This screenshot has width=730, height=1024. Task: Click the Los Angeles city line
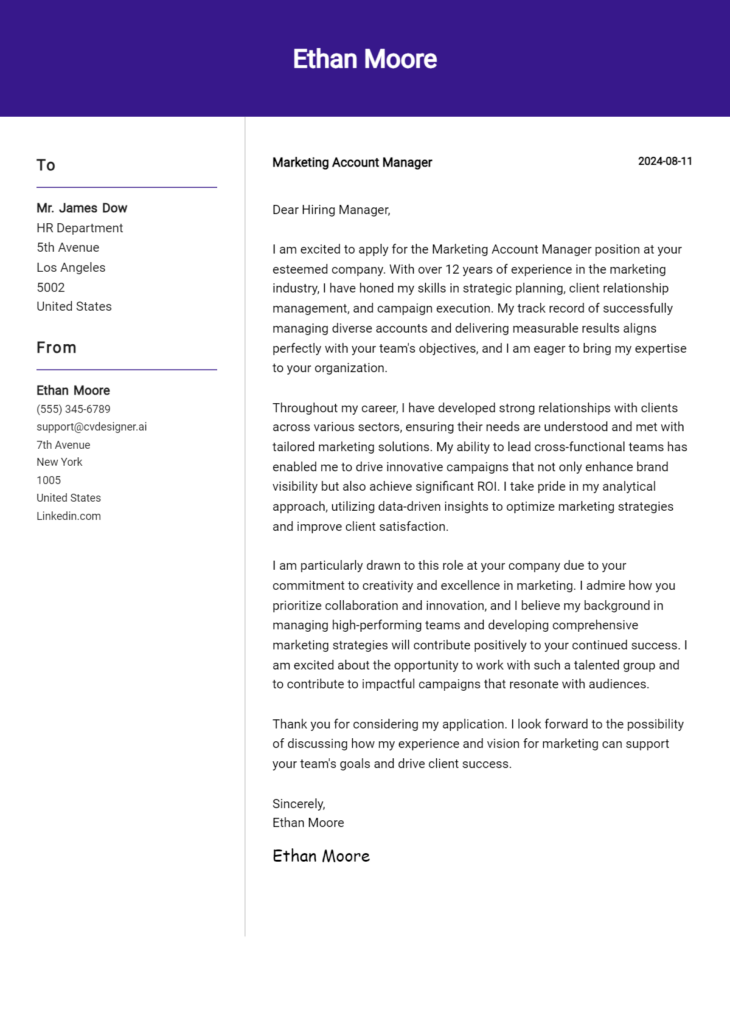pos(71,267)
